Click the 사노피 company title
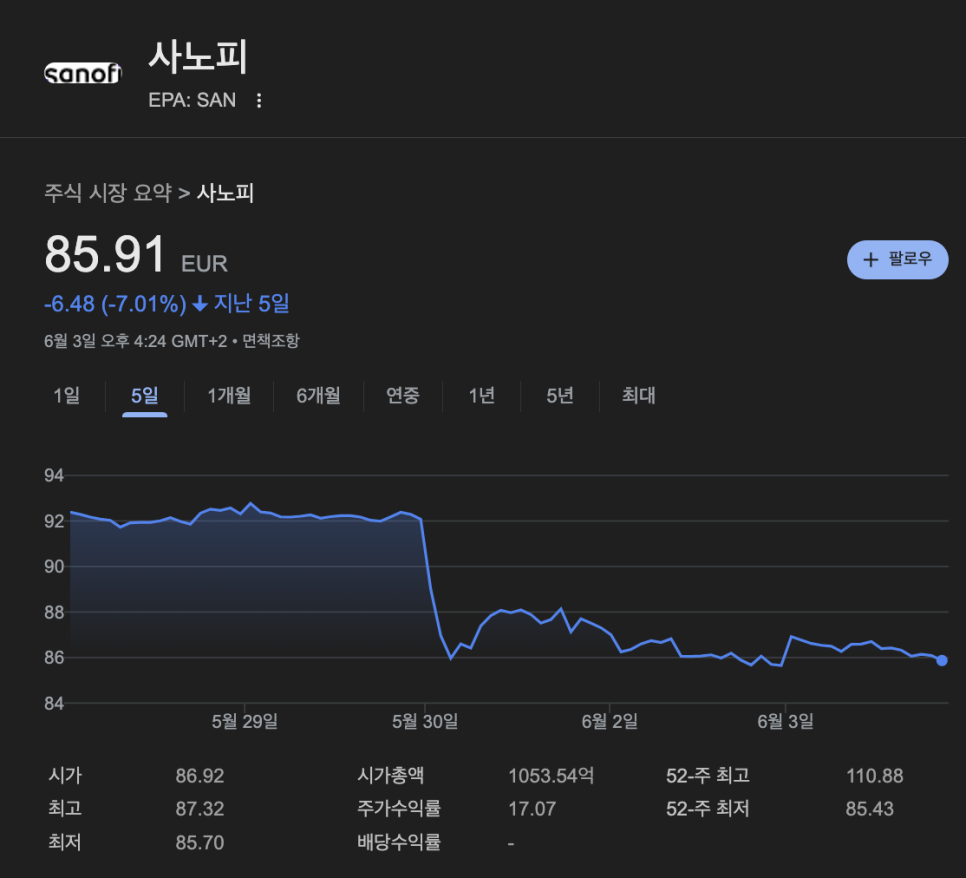Screen dimensions: 966x878 [x=198, y=57]
